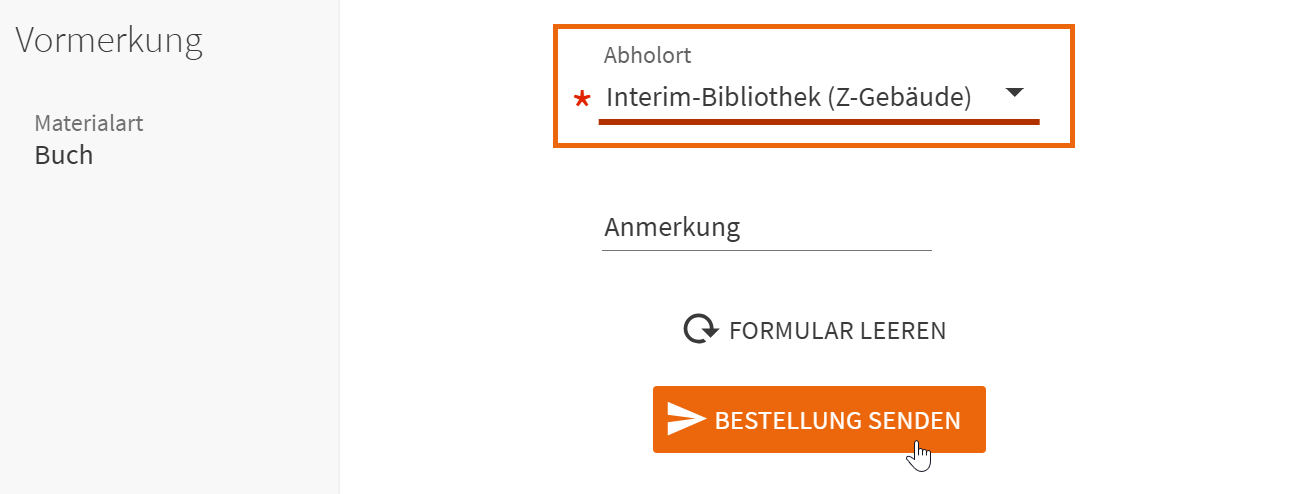Click the Vormerkung heading in sidebar

pos(109,41)
